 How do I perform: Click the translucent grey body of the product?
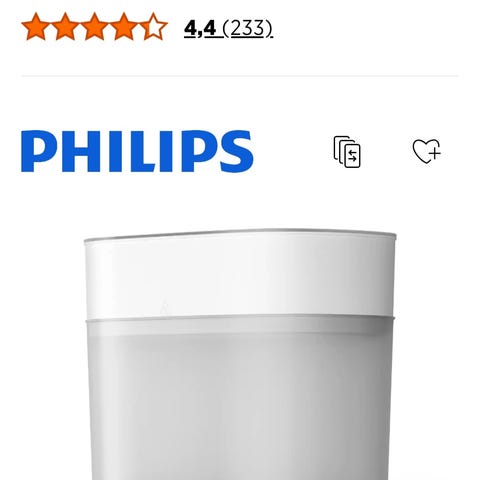240,400
